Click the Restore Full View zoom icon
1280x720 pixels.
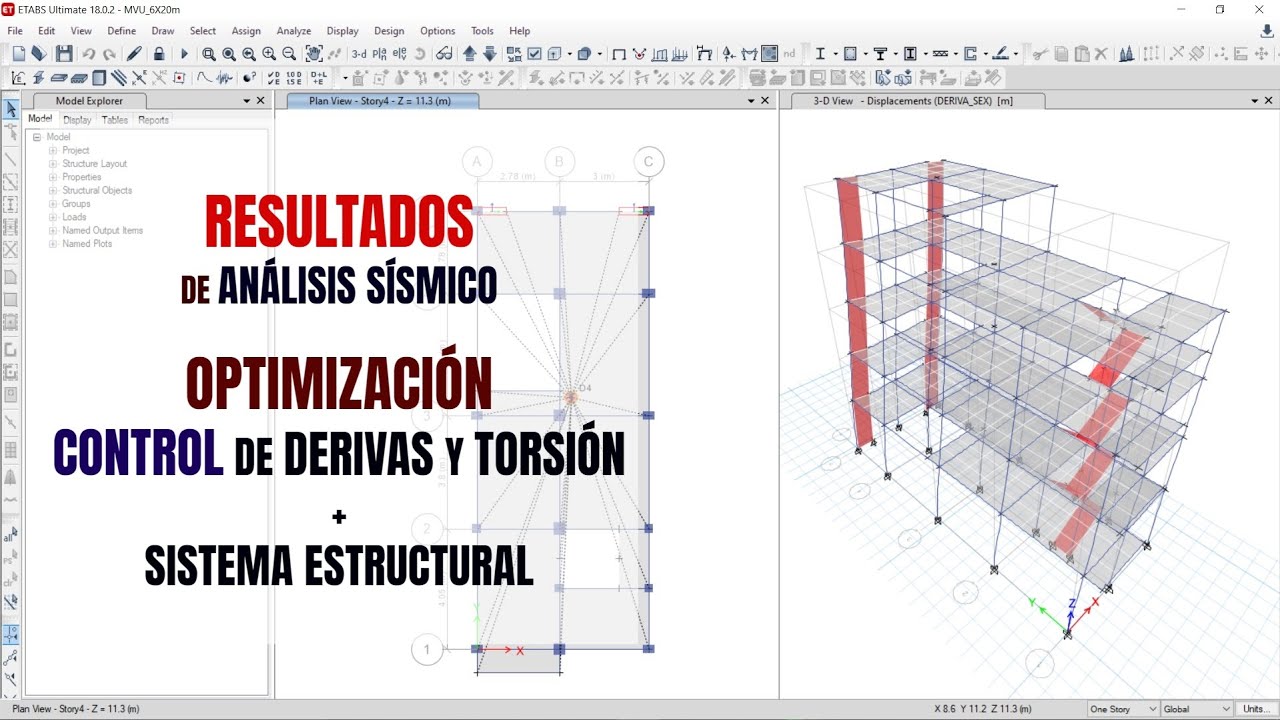point(229,53)
